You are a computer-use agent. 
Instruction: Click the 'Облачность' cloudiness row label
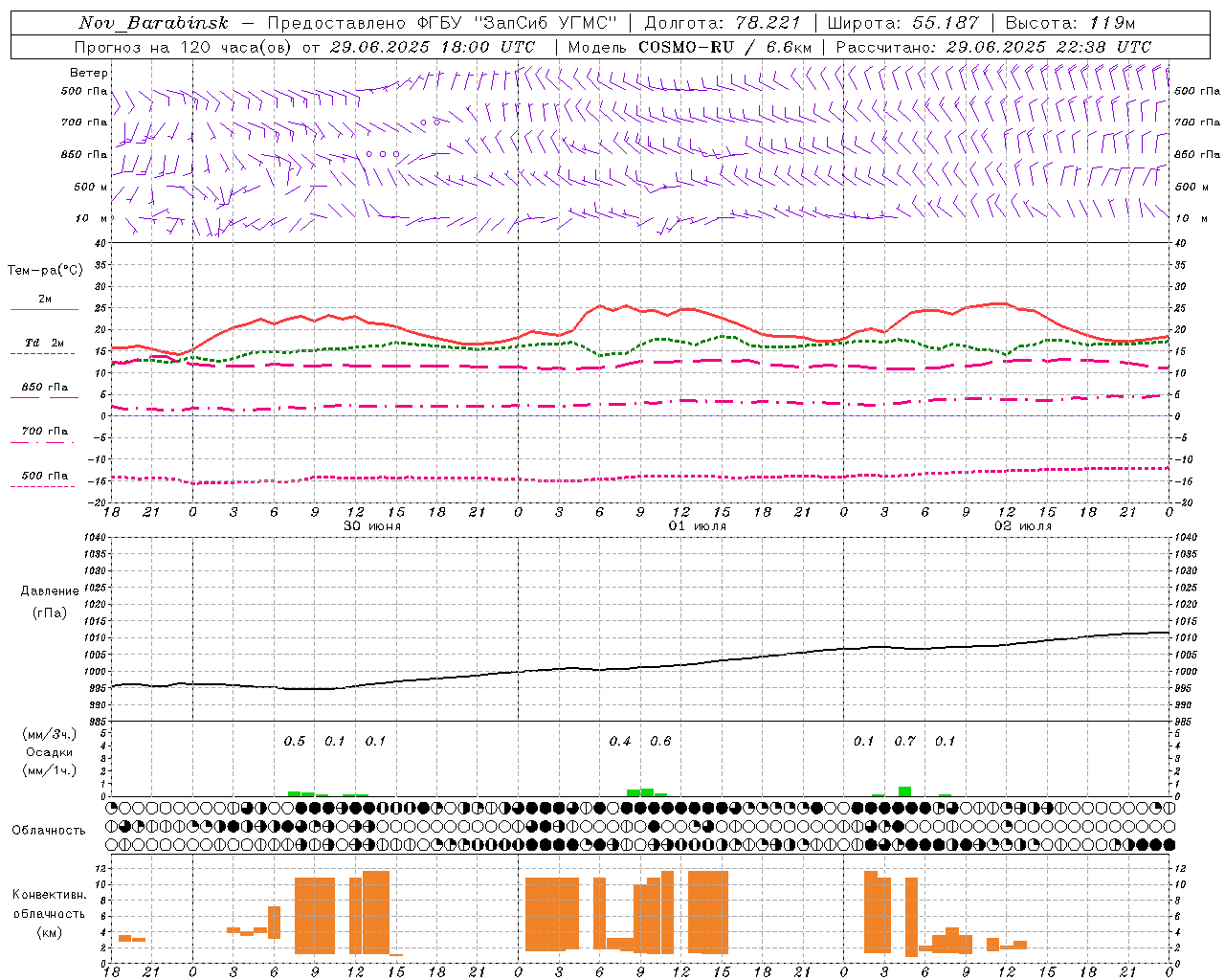click(49, 831)
